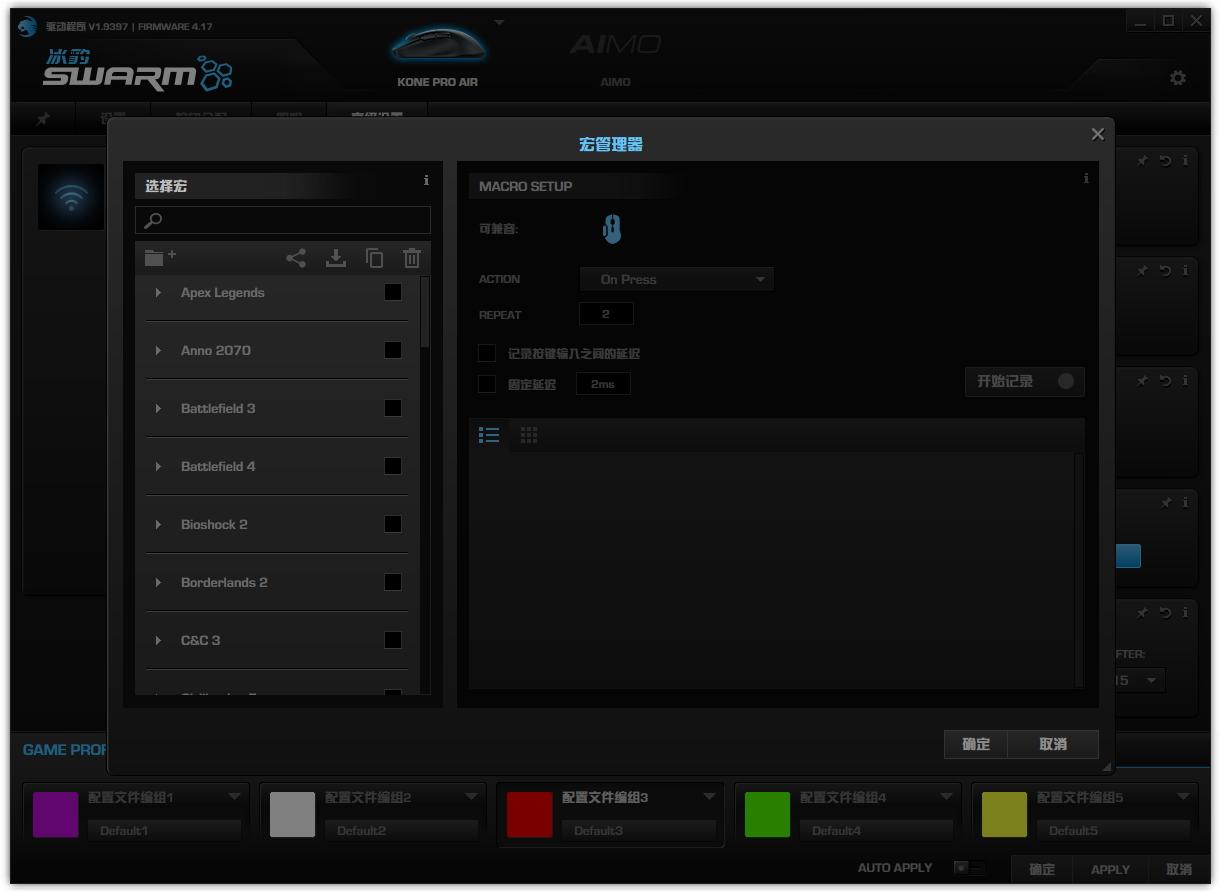The height and width of the screenshot is (892, 1221).
Task: Open profile slot 3 dropdown arrow
Action: click(x=709, y=797)
